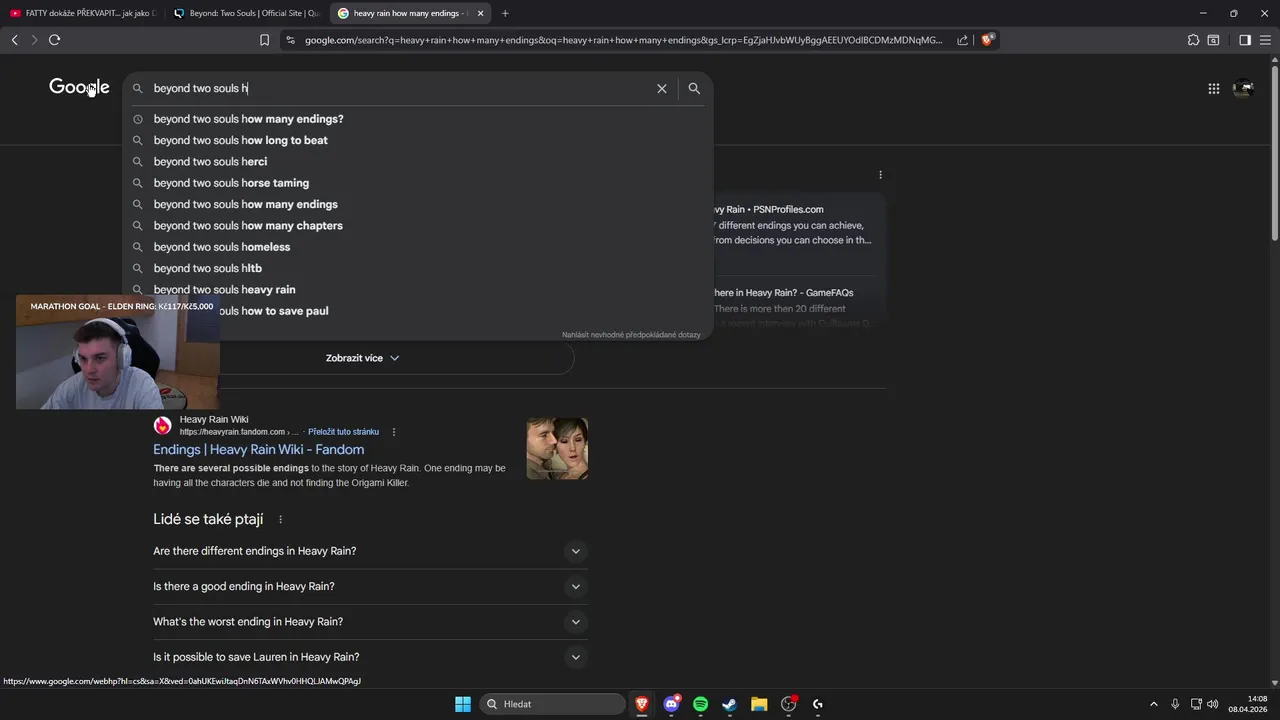This screenshot has height=720, width=1280.
Task: Close the heavy rain how many endings tab
Action: pos(480,13)
